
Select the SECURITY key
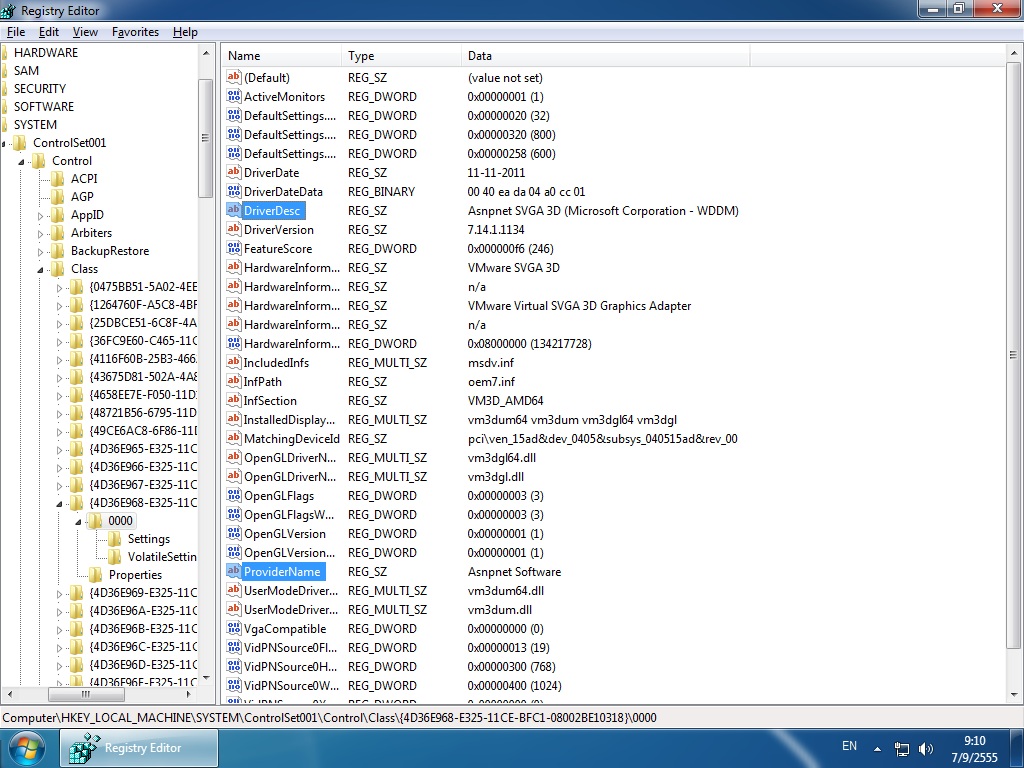point(40,88)
